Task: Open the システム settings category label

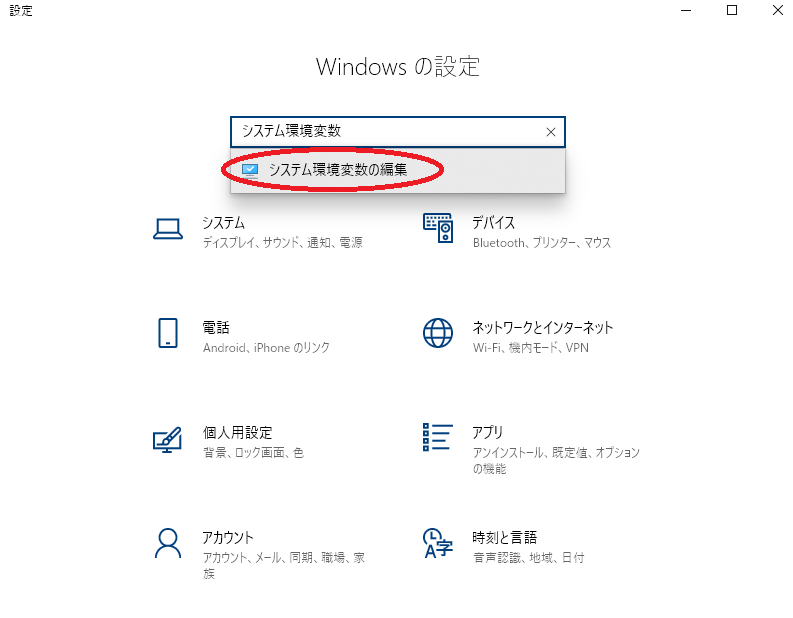Action: tap(224, 223)
